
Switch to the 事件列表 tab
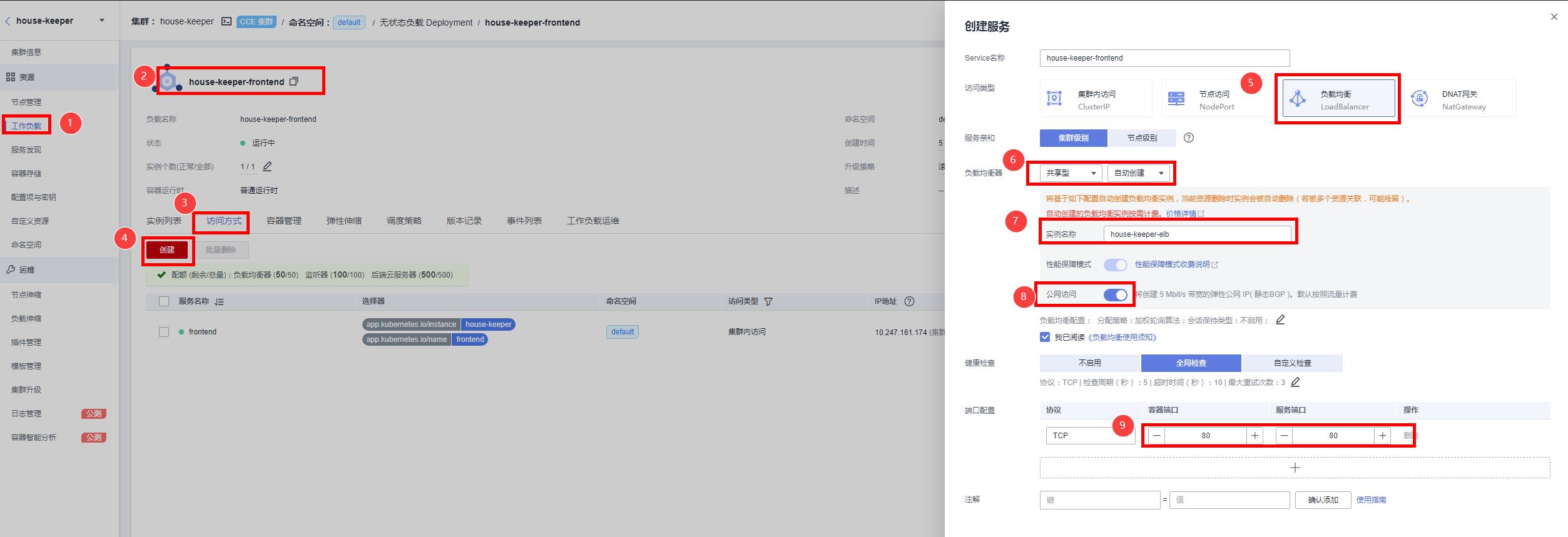[524, 221]
